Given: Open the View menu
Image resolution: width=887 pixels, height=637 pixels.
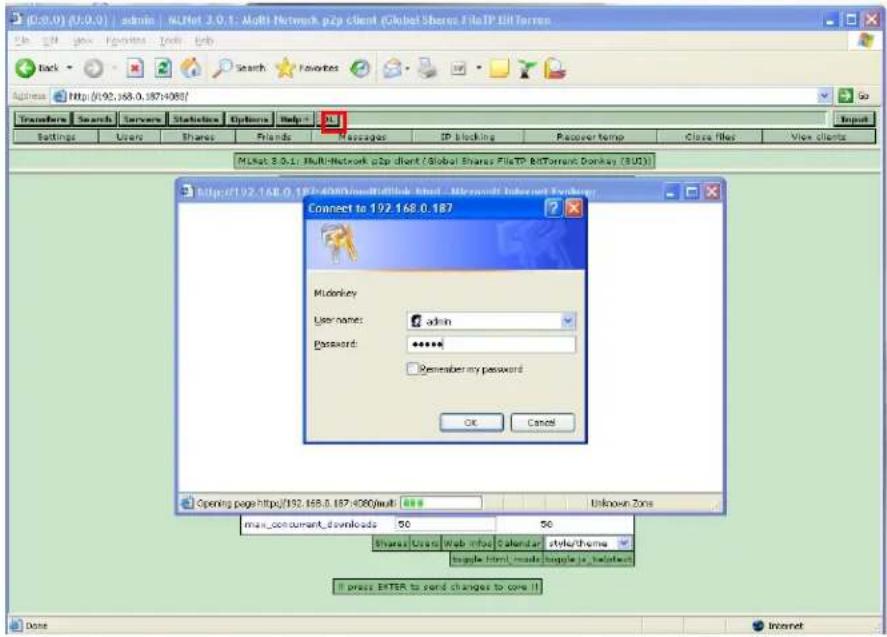Looking at the screenshot, I should click(x=83, y=41).
